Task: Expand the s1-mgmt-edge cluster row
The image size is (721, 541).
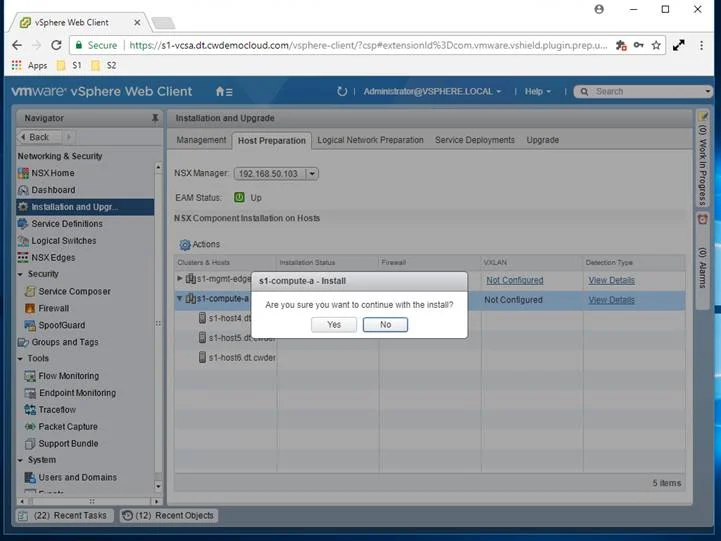Action: [x=180, y=279]
